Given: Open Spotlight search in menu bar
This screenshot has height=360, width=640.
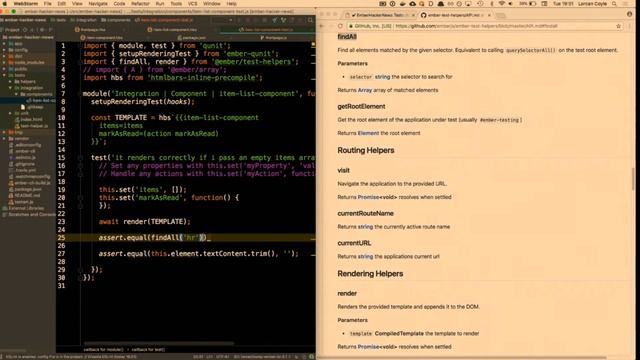Looking at the screenshot, I should point(614,4).
